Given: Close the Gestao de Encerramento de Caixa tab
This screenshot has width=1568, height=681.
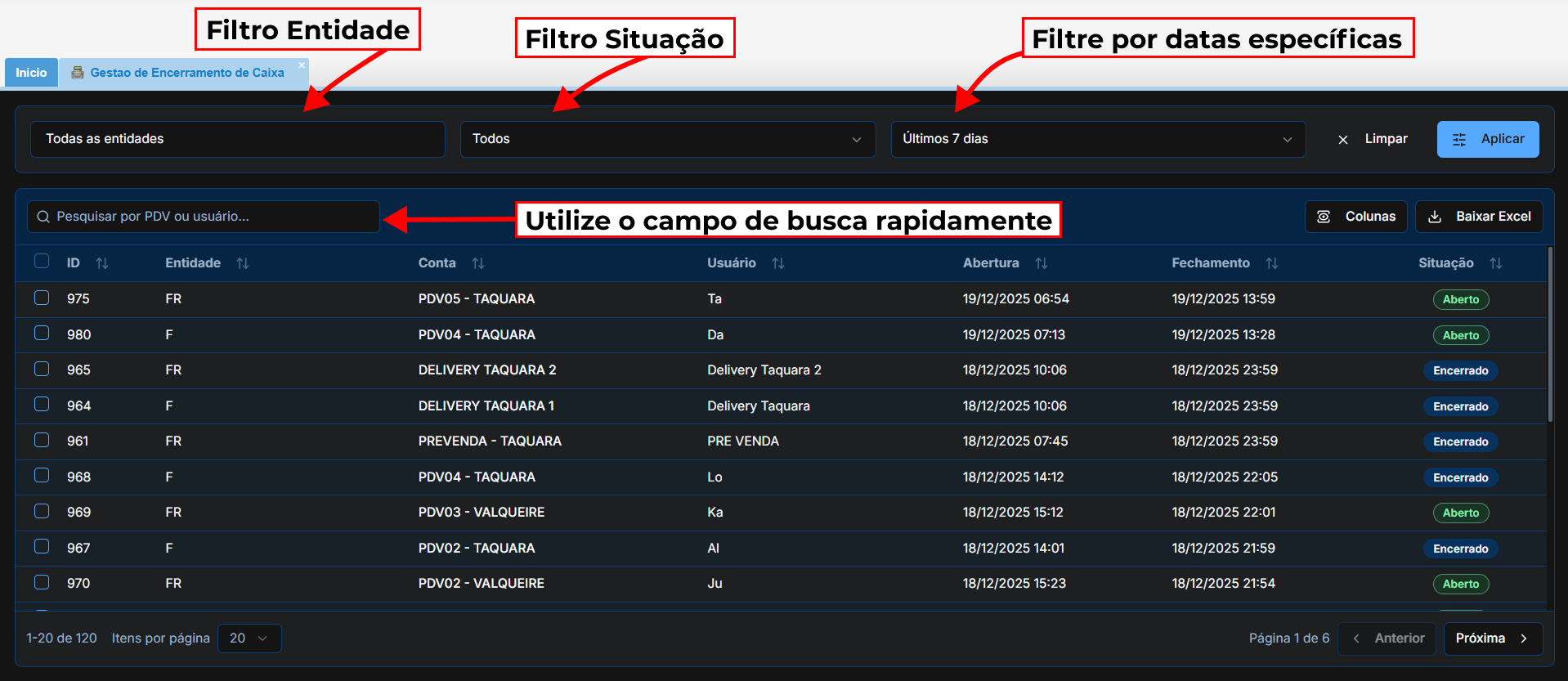Looking at the screenshot, I should 302,65.
